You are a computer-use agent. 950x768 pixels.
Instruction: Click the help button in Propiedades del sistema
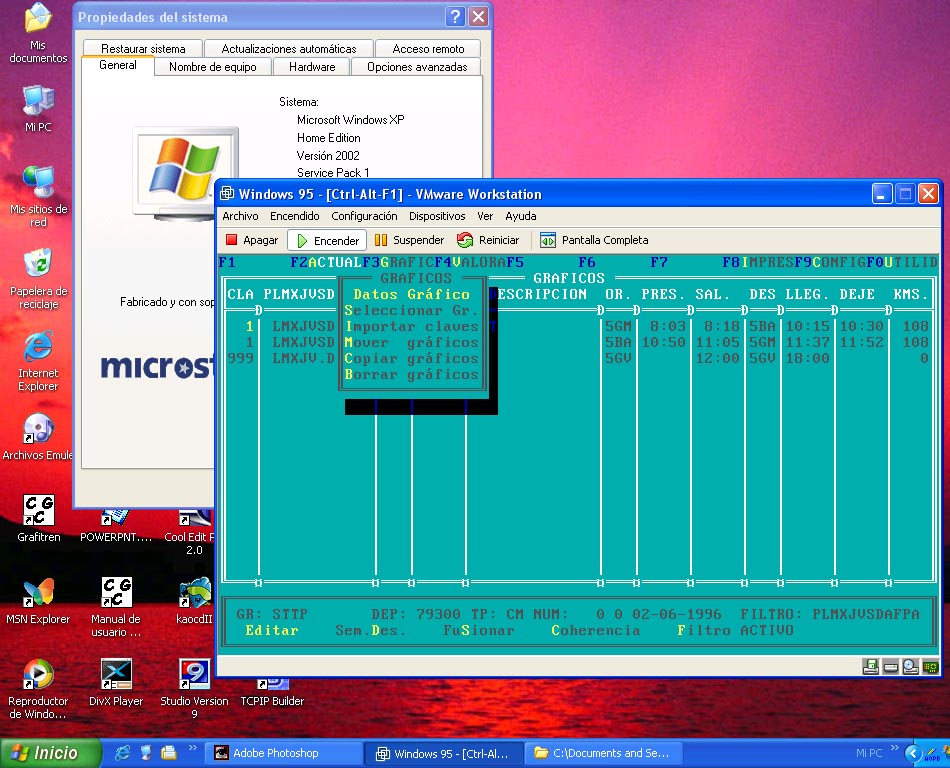pos(455,17)
